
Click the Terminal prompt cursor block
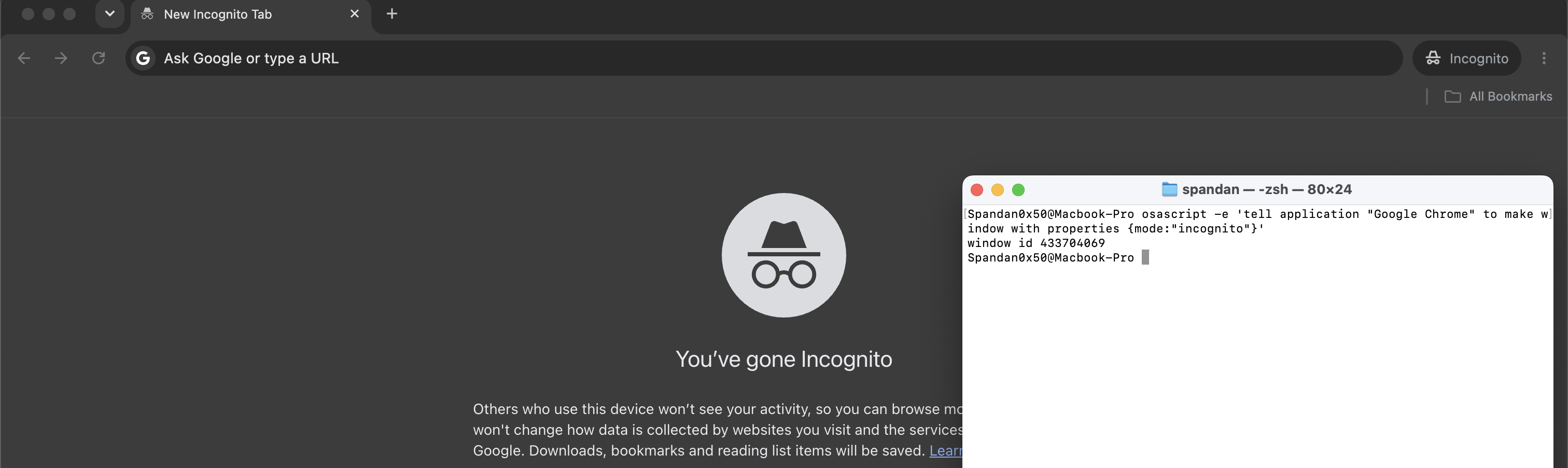1145,258
